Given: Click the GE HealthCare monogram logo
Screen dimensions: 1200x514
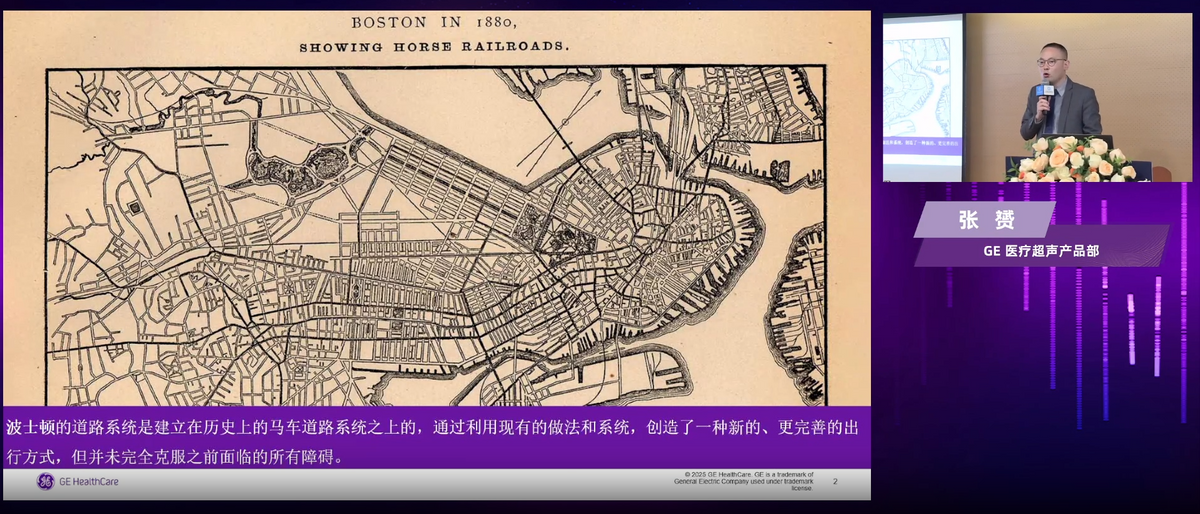Looking at the screenshot, I should pos(45,482).
